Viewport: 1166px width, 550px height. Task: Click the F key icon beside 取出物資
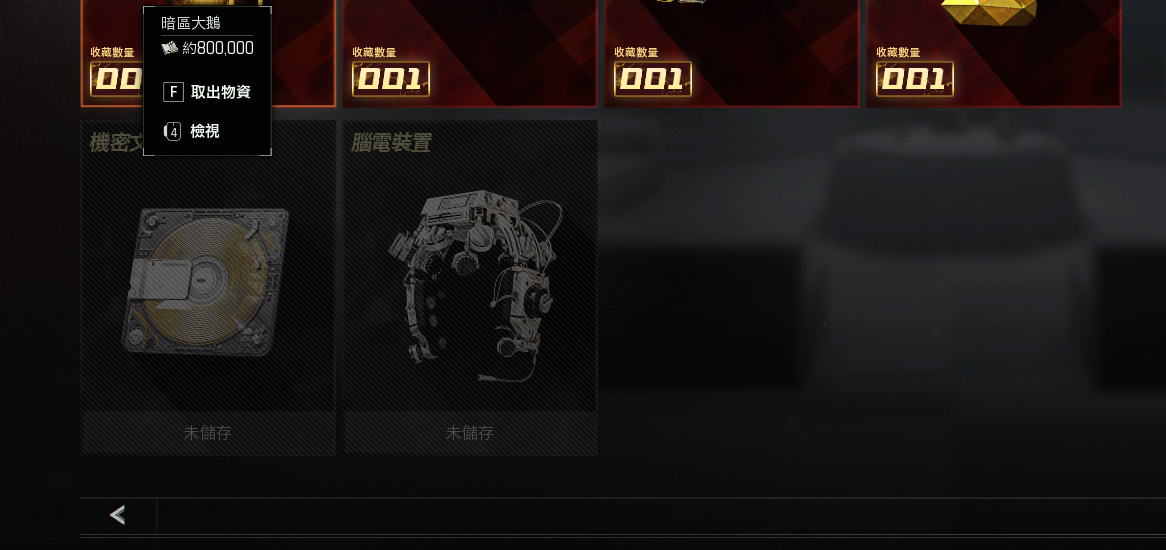click(173, 92)
